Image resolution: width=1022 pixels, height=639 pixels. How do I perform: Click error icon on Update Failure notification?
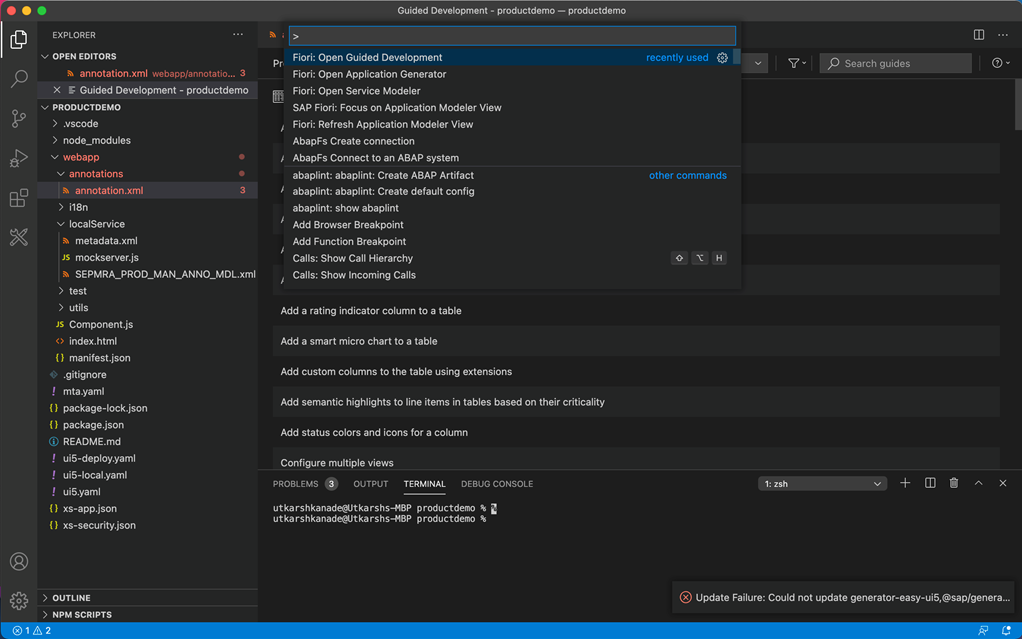(686, 597)
